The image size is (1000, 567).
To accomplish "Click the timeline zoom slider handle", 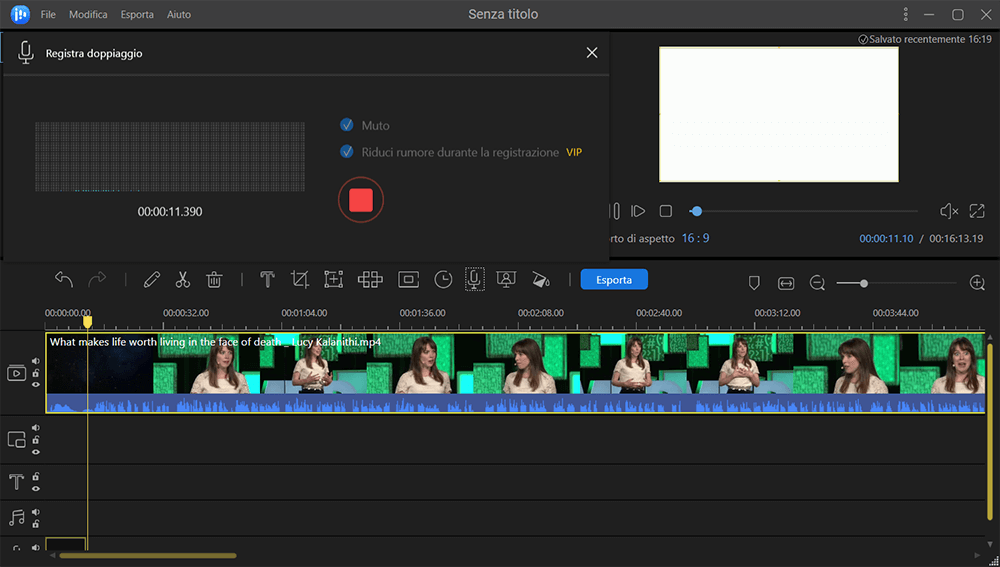I will tap(863, 284).
